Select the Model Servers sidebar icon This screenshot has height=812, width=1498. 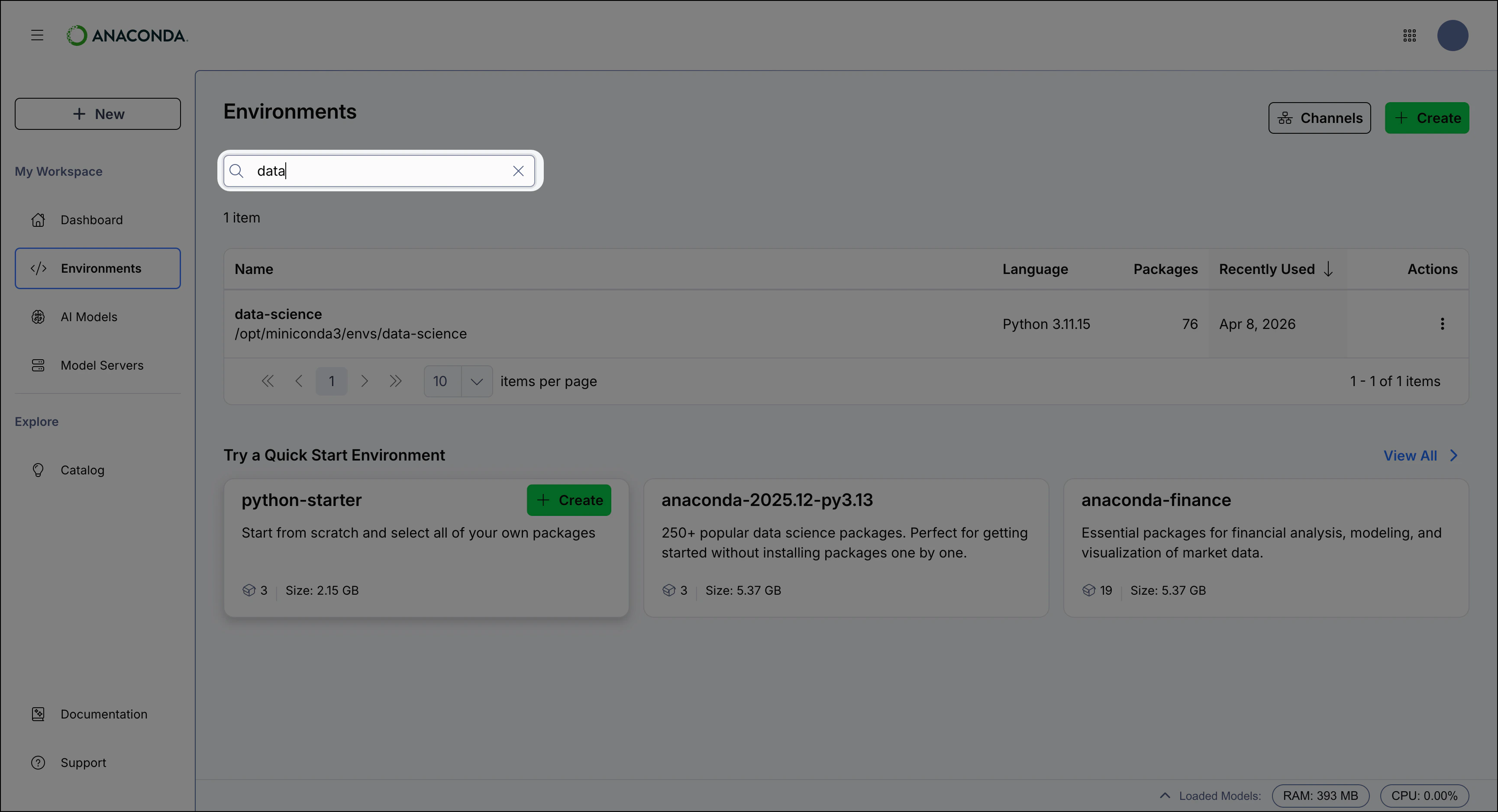38,365
